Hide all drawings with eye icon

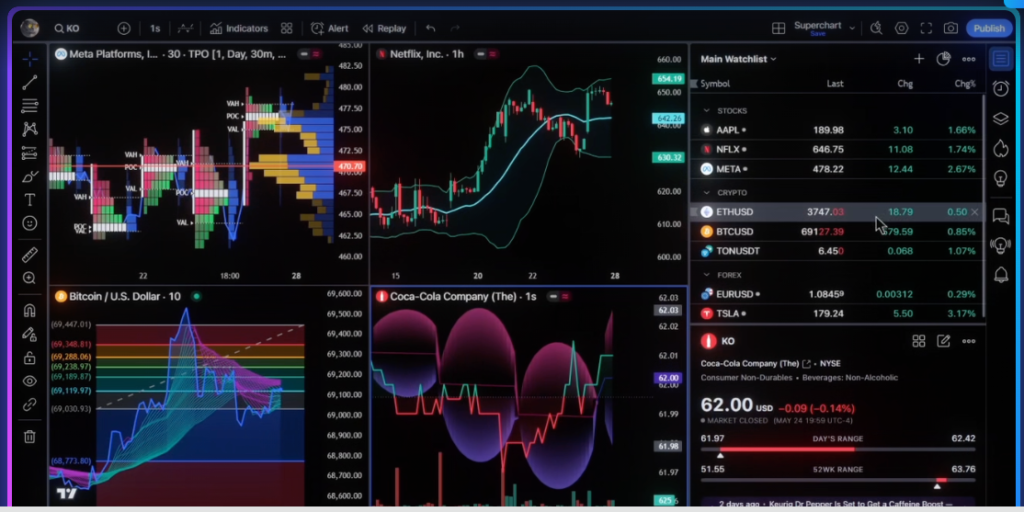(x=29, y=381)
